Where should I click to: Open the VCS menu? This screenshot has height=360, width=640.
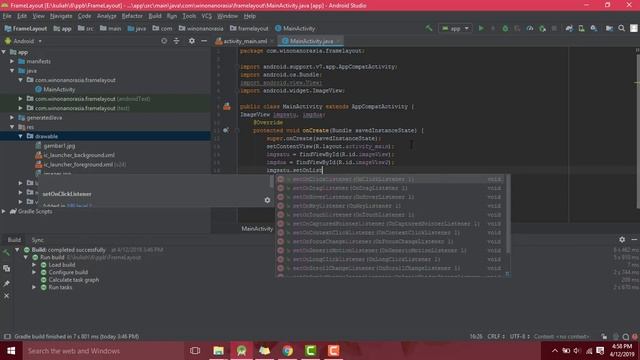point(207,16)
